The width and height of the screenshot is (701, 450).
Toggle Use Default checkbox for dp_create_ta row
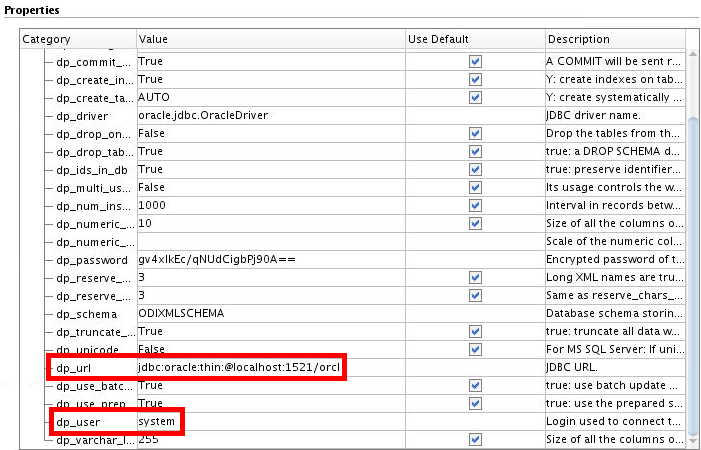click(x=475, y=98)
